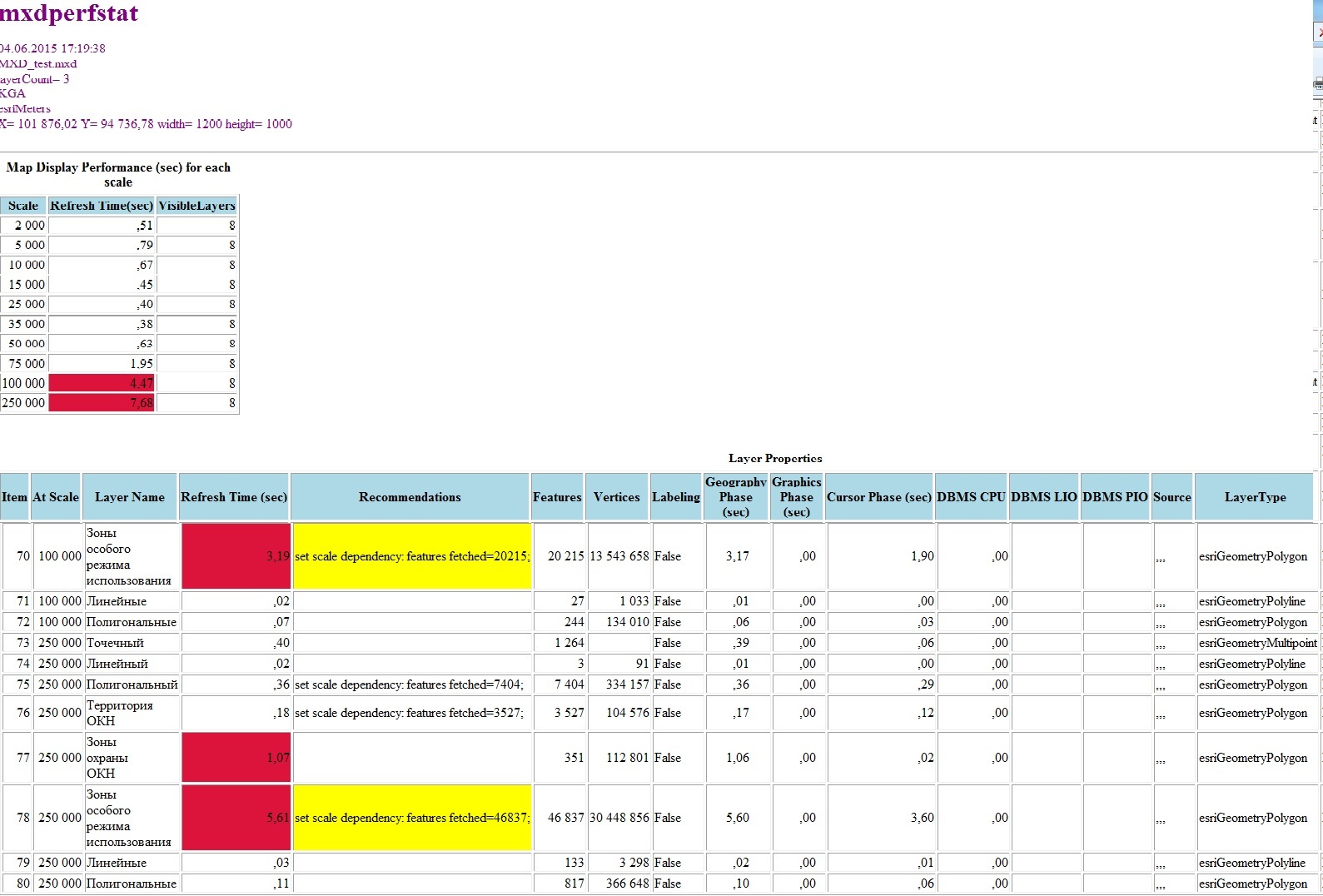Click the red 4,47 refresh time cell
This screenshot has height=896, width=1323.
pyautogui.click(x=102, y=383)
